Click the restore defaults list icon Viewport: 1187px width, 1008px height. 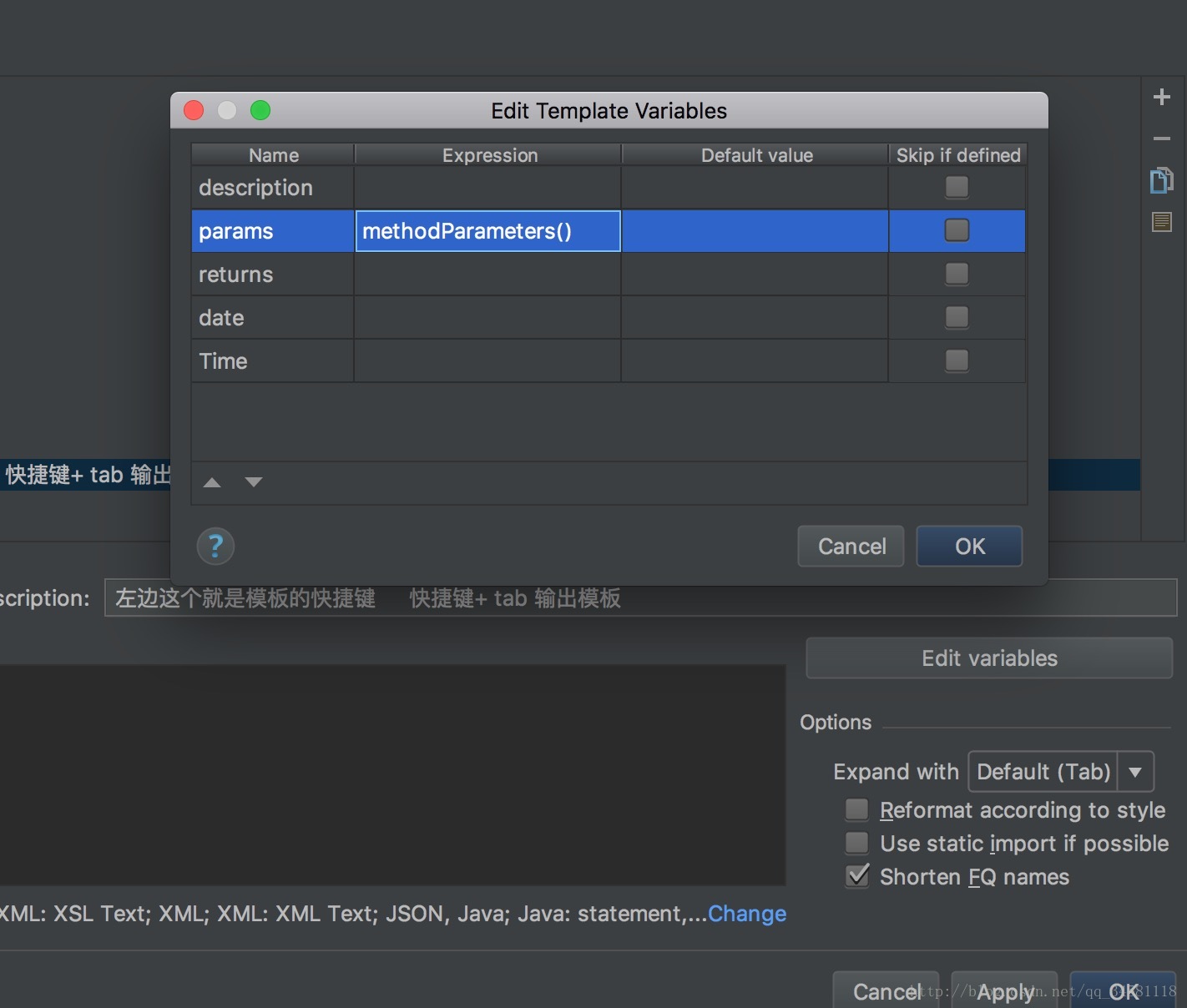(x=1161, y=222)
